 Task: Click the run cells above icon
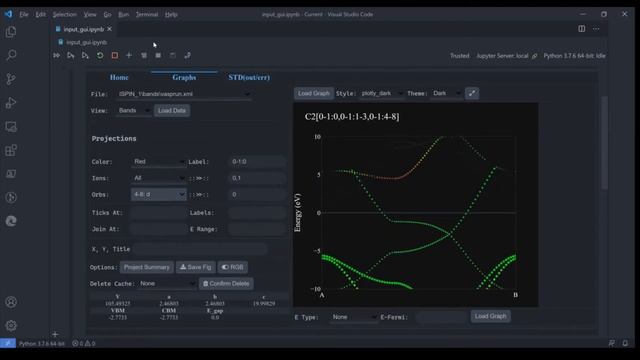71,55
